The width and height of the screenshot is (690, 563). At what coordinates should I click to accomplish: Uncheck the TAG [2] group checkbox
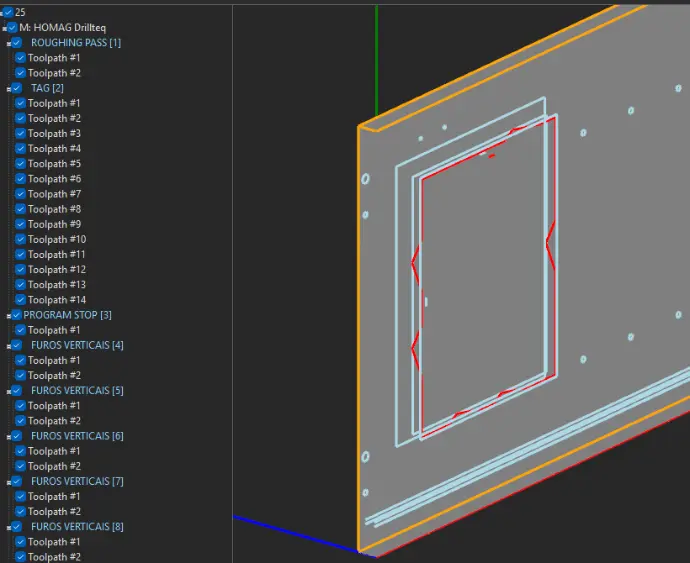pyautogui.click(x=16, y=88)
